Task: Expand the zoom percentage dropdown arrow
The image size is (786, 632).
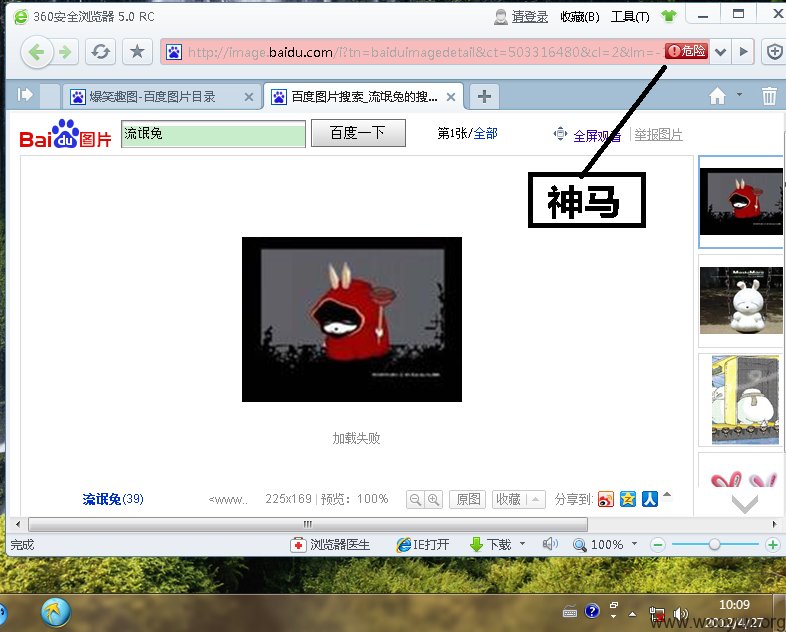Action: (634, 543)
